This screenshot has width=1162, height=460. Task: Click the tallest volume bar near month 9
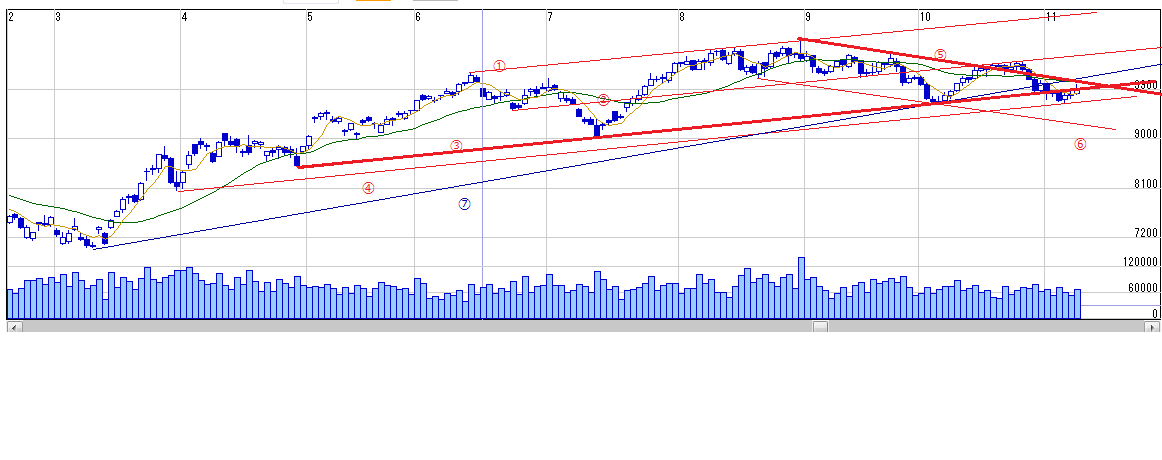(x=801, y=288)
